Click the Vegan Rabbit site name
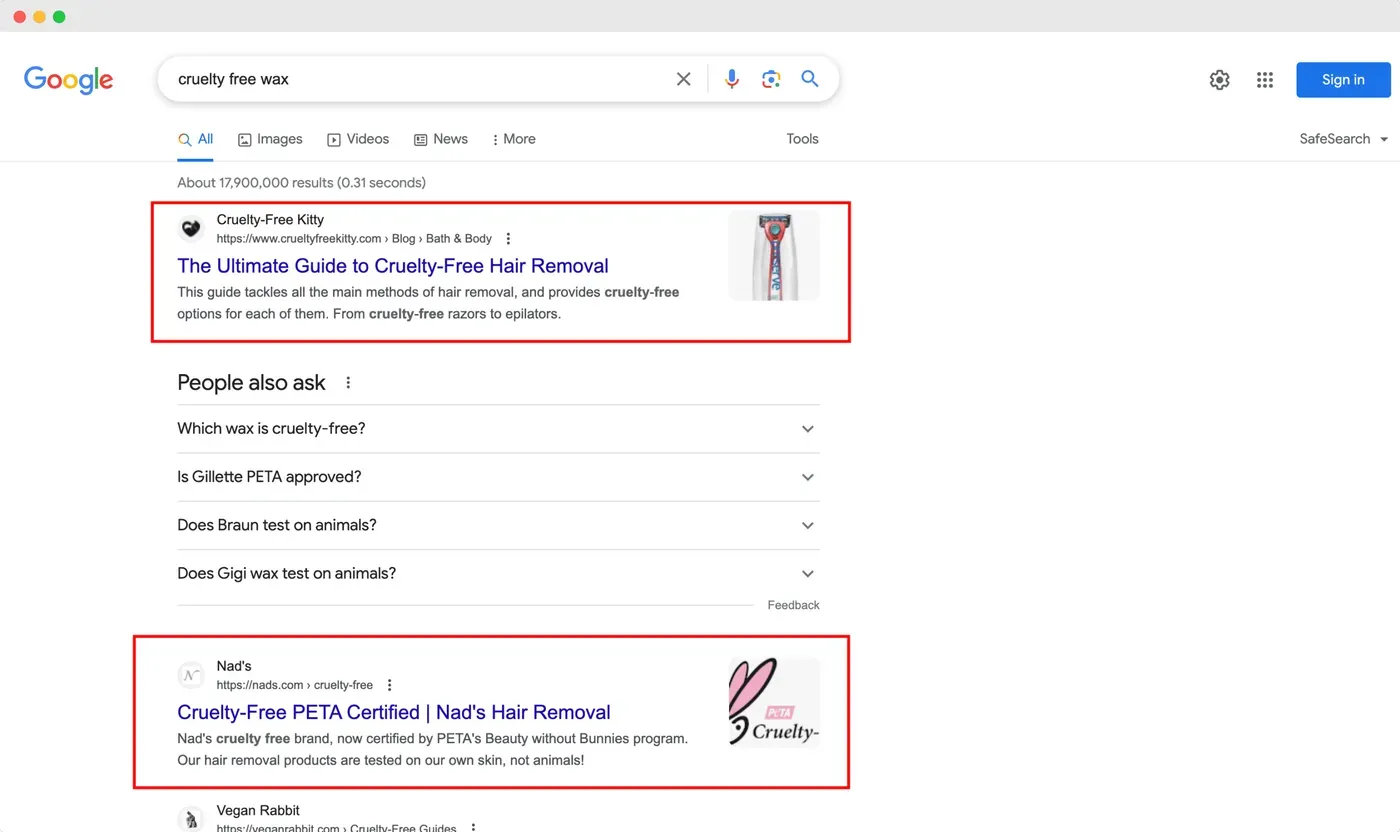The image size is (1400, 832). (258, 811)
